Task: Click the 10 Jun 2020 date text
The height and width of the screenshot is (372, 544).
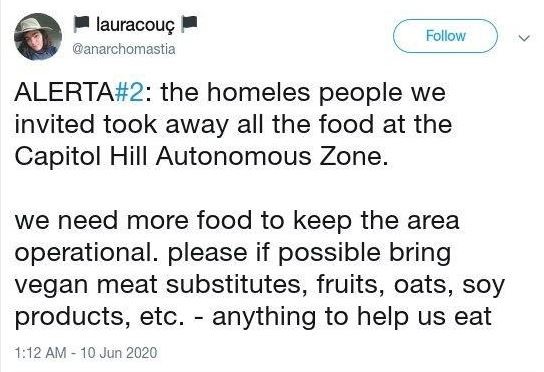Action: [x=119, y=353]
